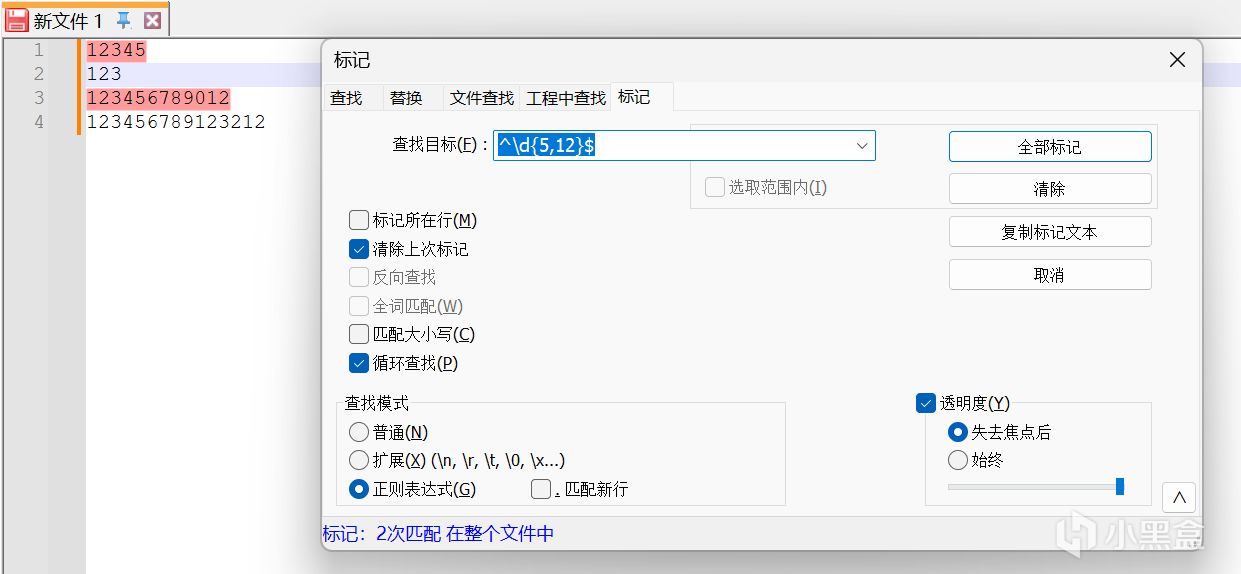
Task: Collapse dialog with the caret button
Action: coord(1179,497)
